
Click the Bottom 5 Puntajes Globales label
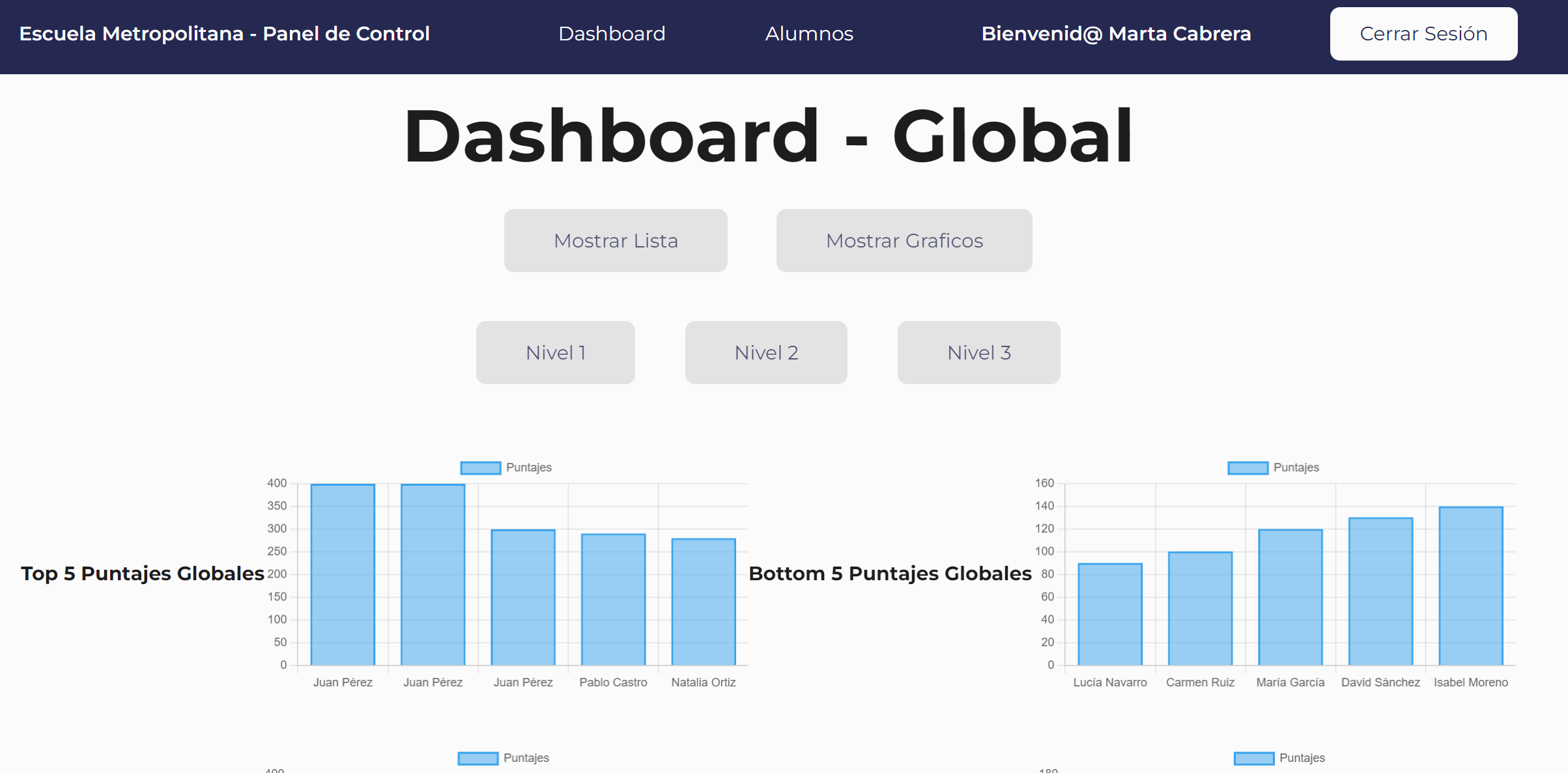(x=890, y=573)
